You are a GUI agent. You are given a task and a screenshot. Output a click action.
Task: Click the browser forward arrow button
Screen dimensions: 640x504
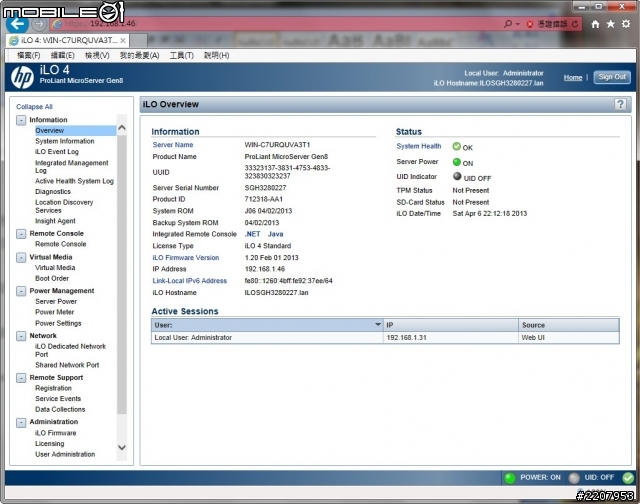(39, 24)
